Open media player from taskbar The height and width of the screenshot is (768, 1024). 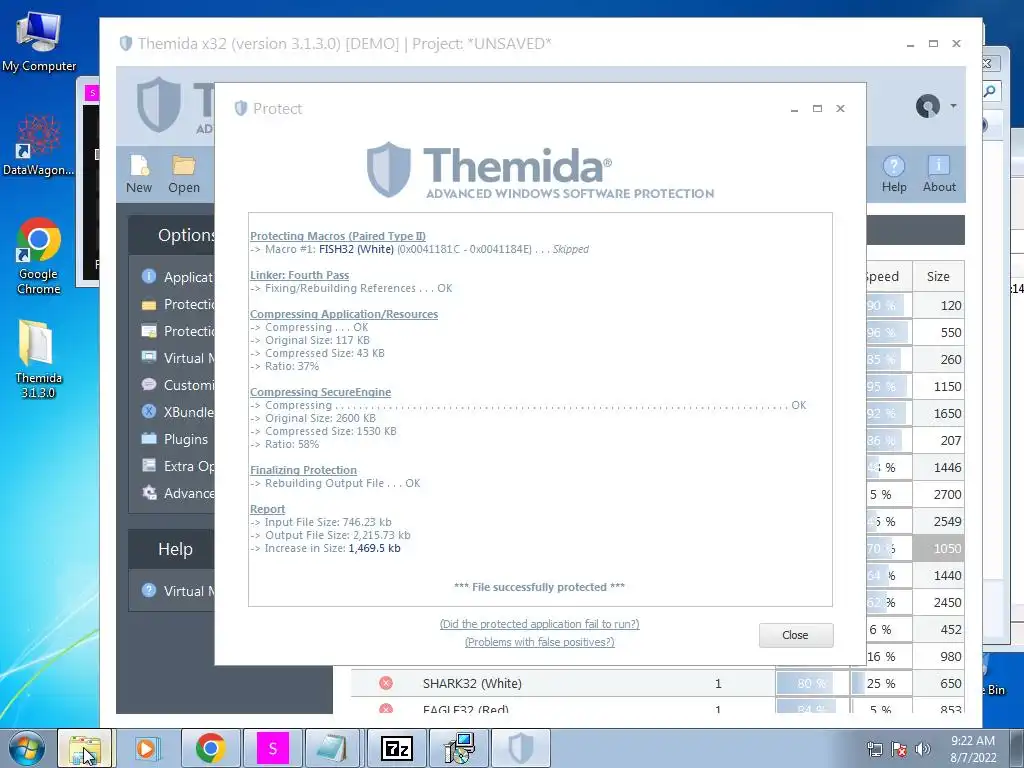click(x=147, y=748)
